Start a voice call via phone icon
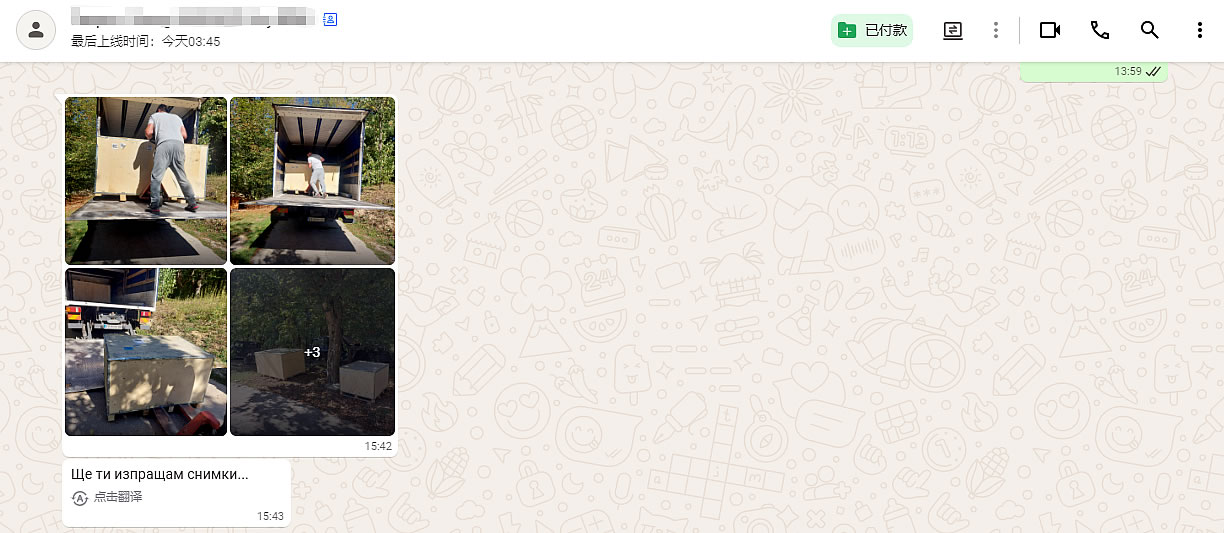Screen dimensions: 1224x533 [x=1100, y=30]
